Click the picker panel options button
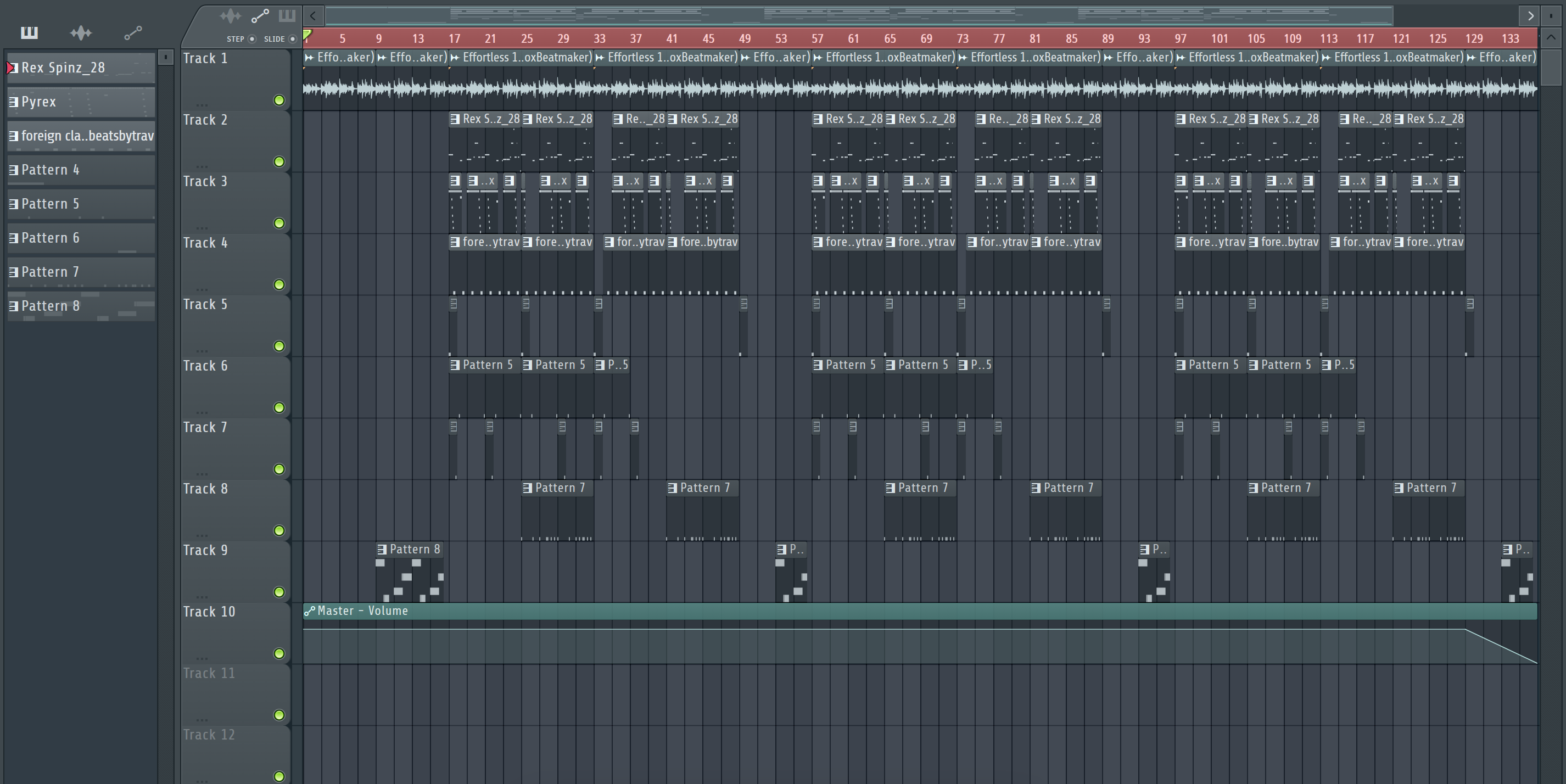The height and width of the screenshot is (784, 1566). [x=165, y=57]
